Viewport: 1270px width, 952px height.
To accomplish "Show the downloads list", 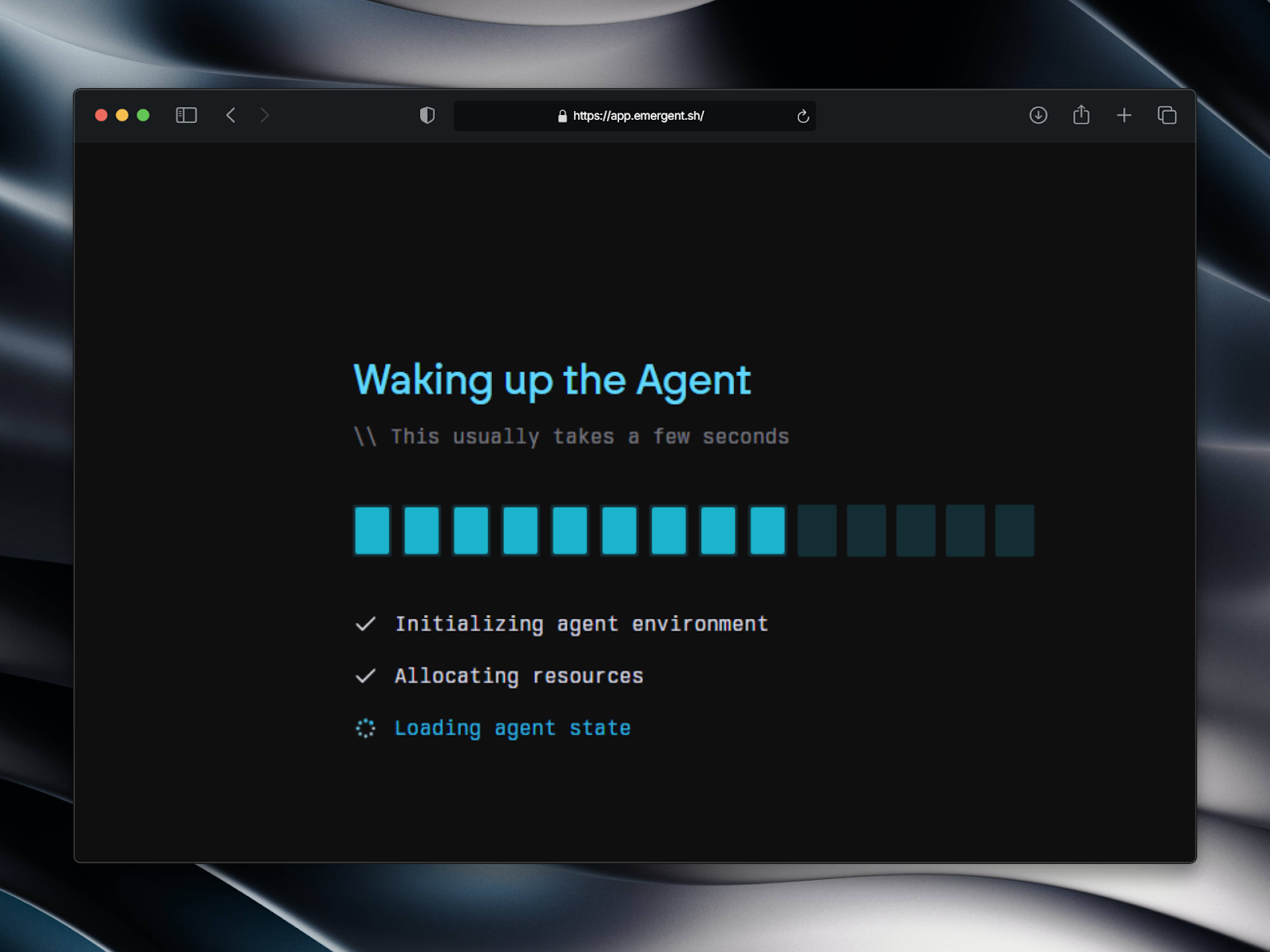I will [1038, 116].
